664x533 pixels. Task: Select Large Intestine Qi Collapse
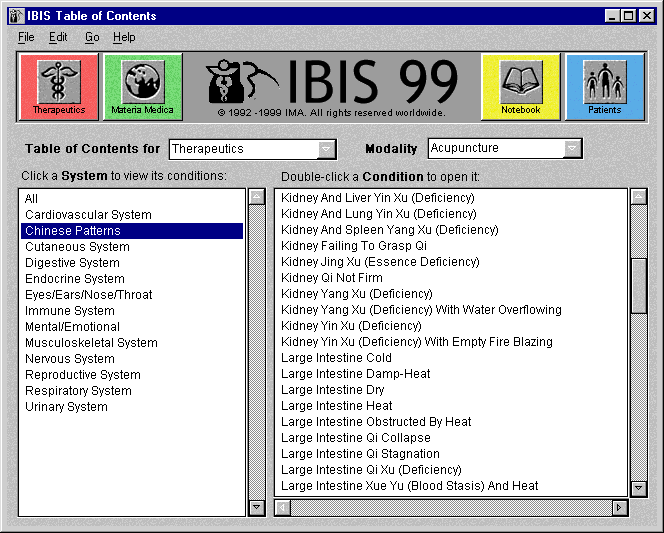[x=451, y=438]
